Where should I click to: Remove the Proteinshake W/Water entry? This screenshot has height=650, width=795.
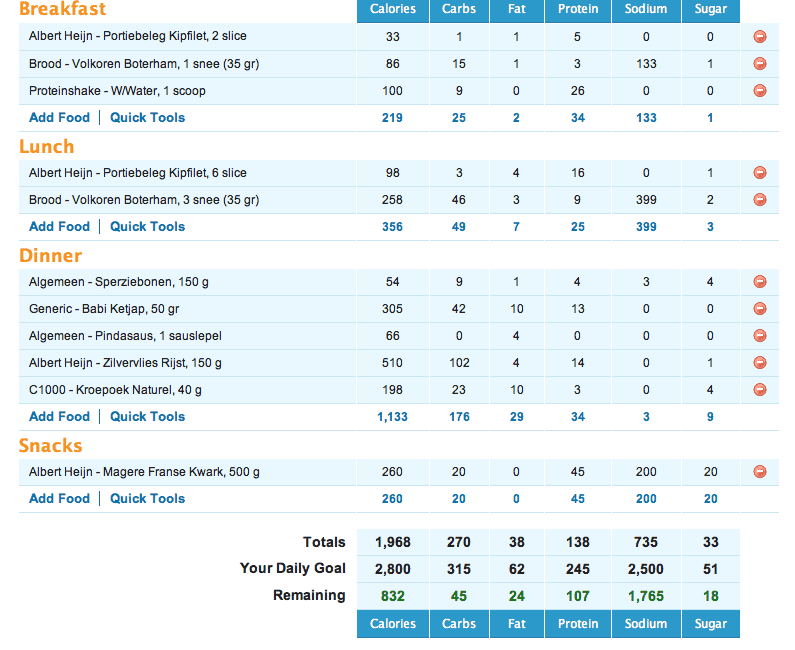[x=760, y=91]
